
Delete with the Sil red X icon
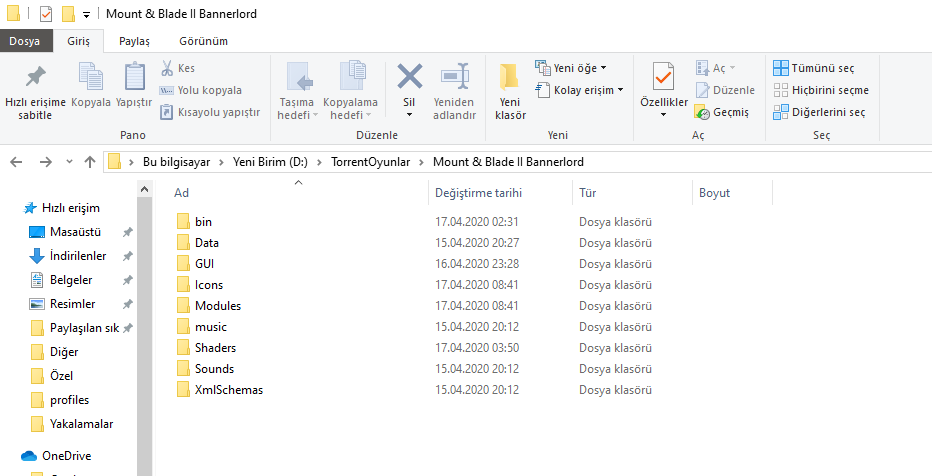(410, 76)
